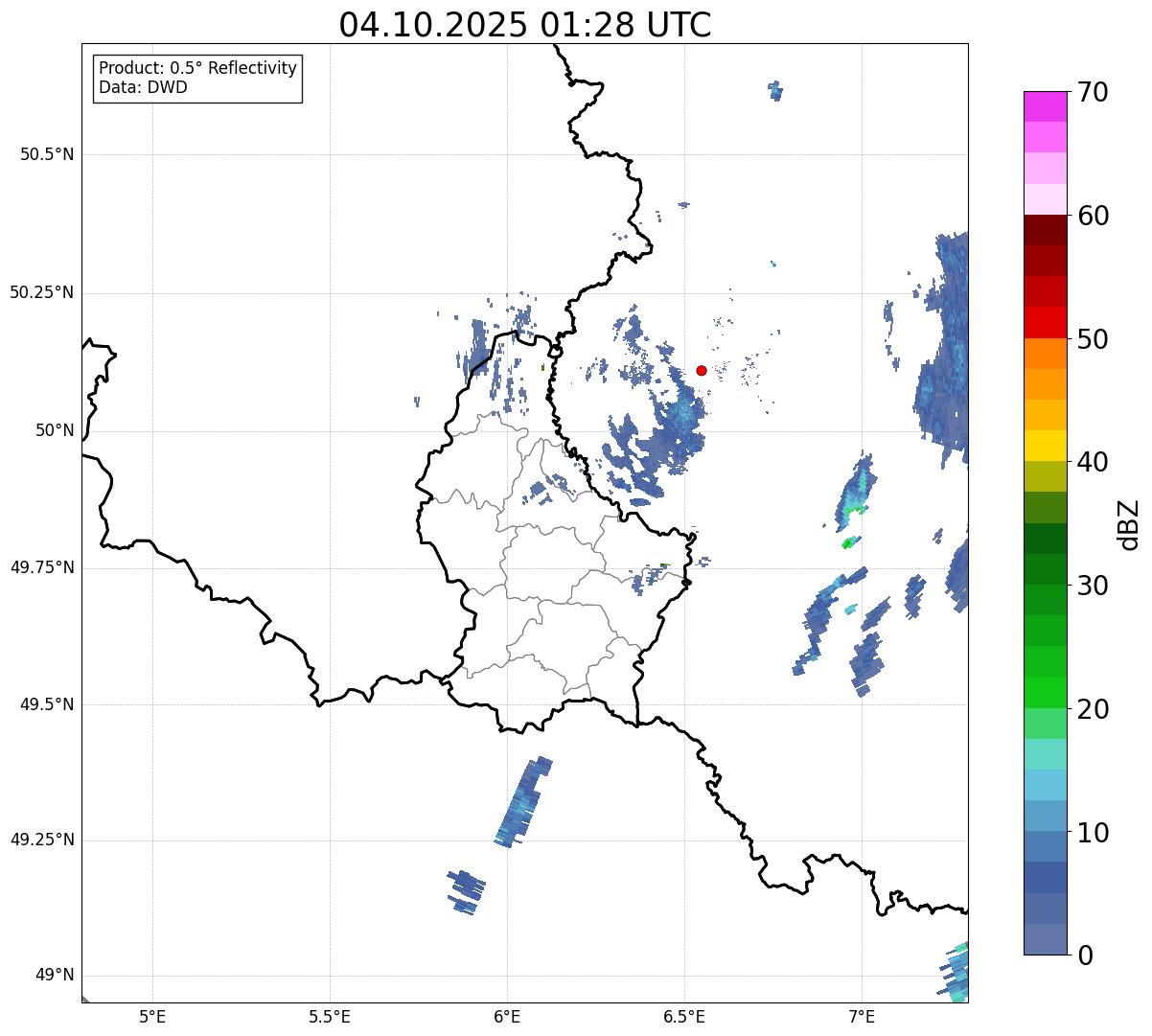Click the '7°E' longitude label
1152x1036 pixels.
[x=862, y=1016]
